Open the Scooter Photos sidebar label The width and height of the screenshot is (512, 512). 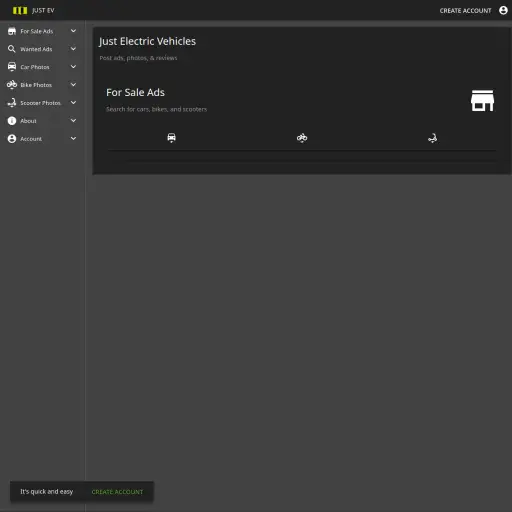point(40,103)
